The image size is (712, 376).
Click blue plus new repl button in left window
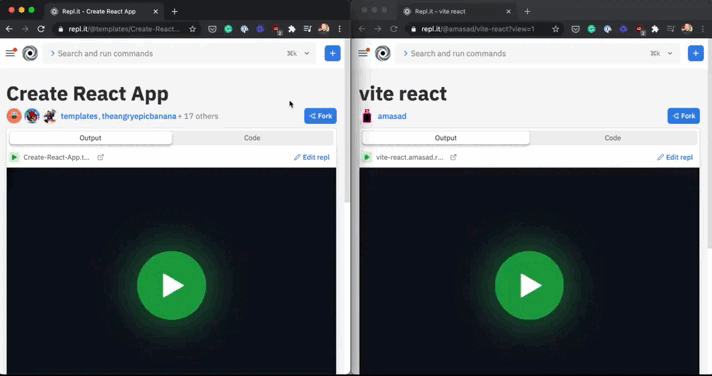click(332, 53)
